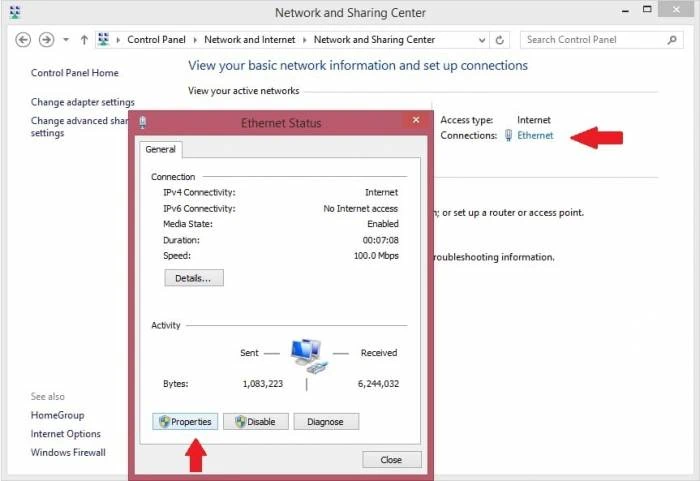This screenshot has width=700, height=481.
Task: Focus the Search Control Panel field
Action: click(x=601, y=40)
